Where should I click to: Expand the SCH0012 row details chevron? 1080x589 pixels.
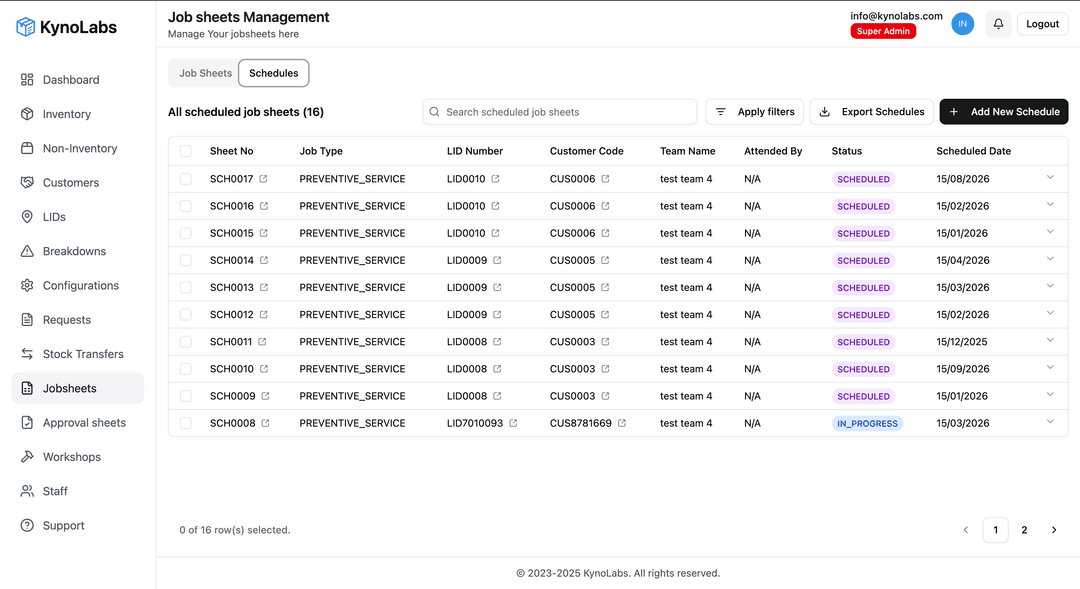tap(1050, 313)
